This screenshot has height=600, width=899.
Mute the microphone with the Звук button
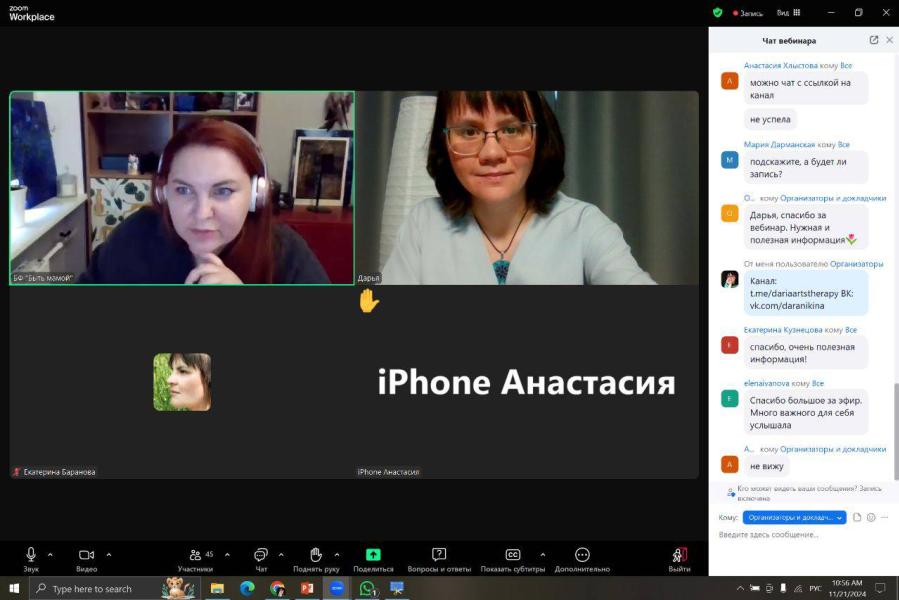[31, 555]
